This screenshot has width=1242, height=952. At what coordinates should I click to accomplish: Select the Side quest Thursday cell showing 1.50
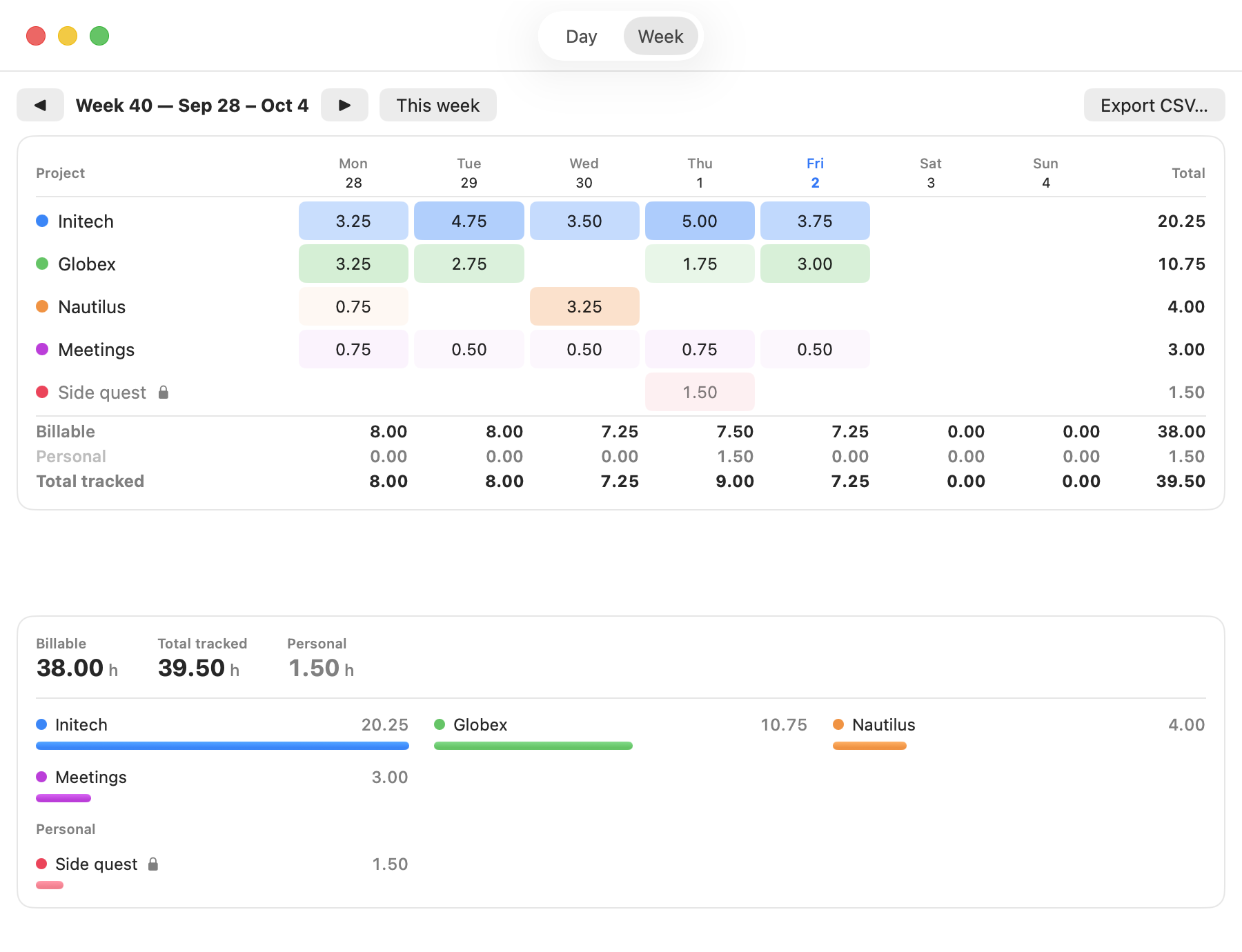coord(700,392)
